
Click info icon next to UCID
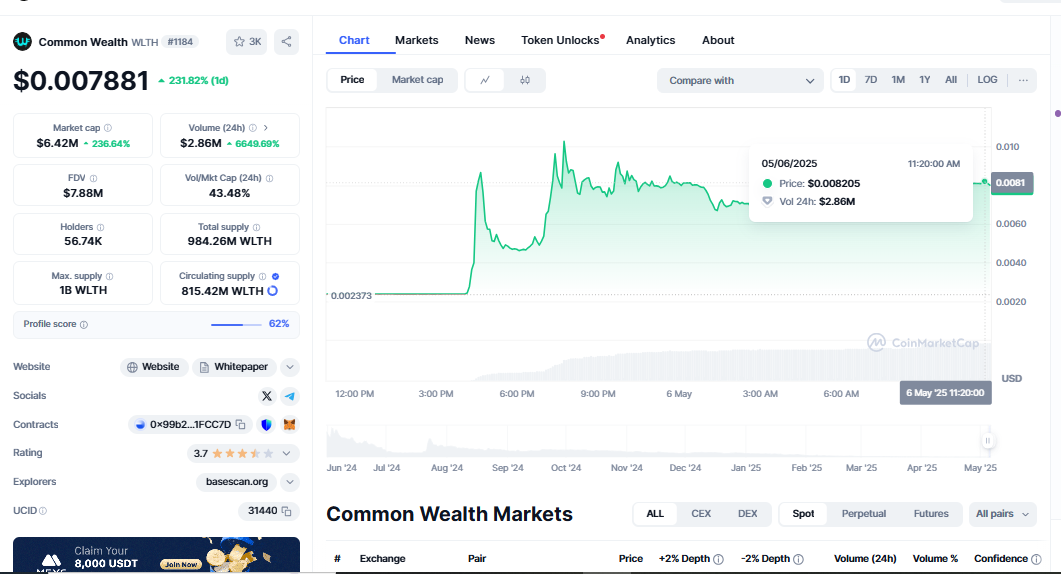[x=43, y=511]
